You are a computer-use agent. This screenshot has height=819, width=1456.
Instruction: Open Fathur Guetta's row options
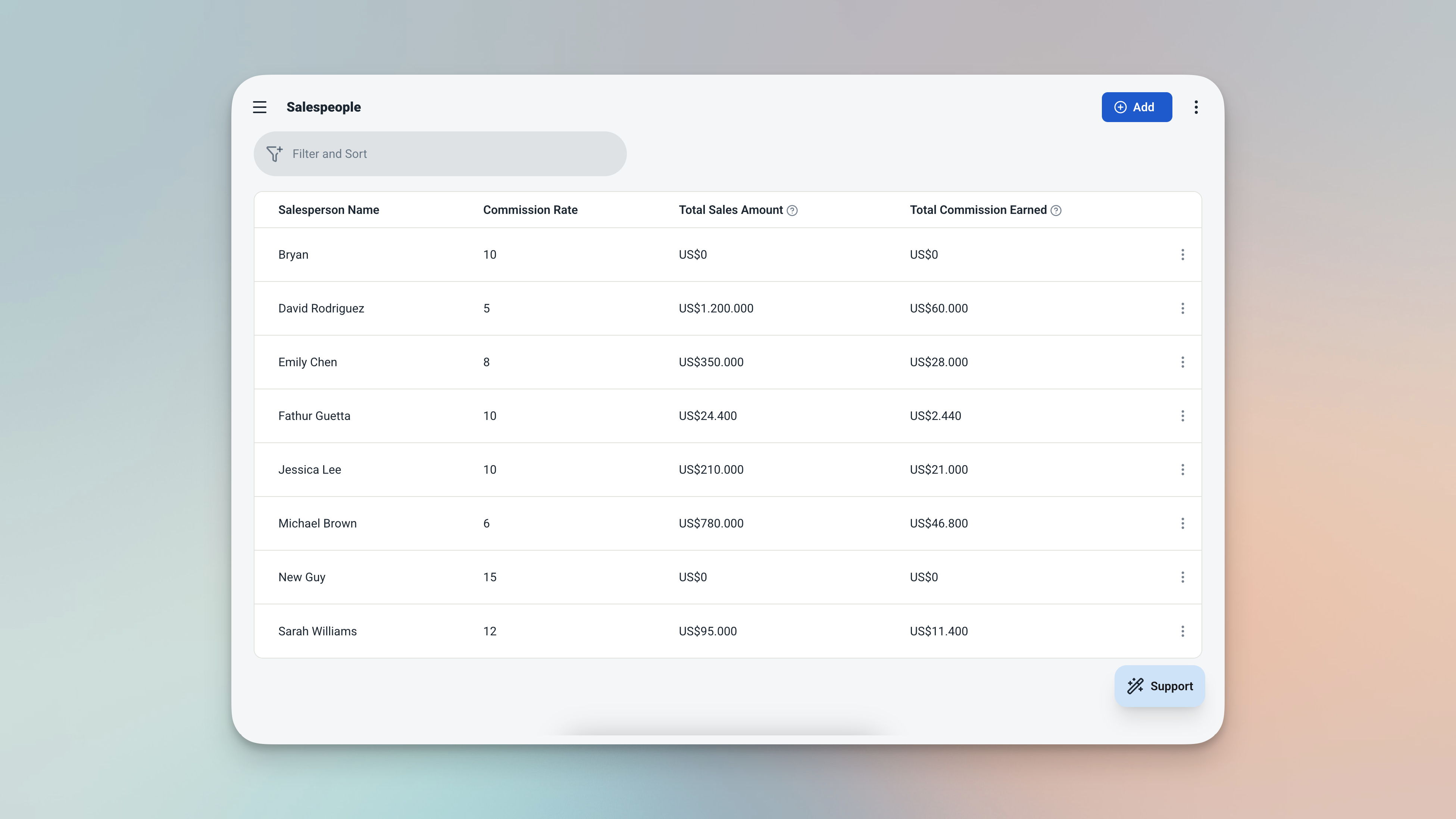[1182, 416]
